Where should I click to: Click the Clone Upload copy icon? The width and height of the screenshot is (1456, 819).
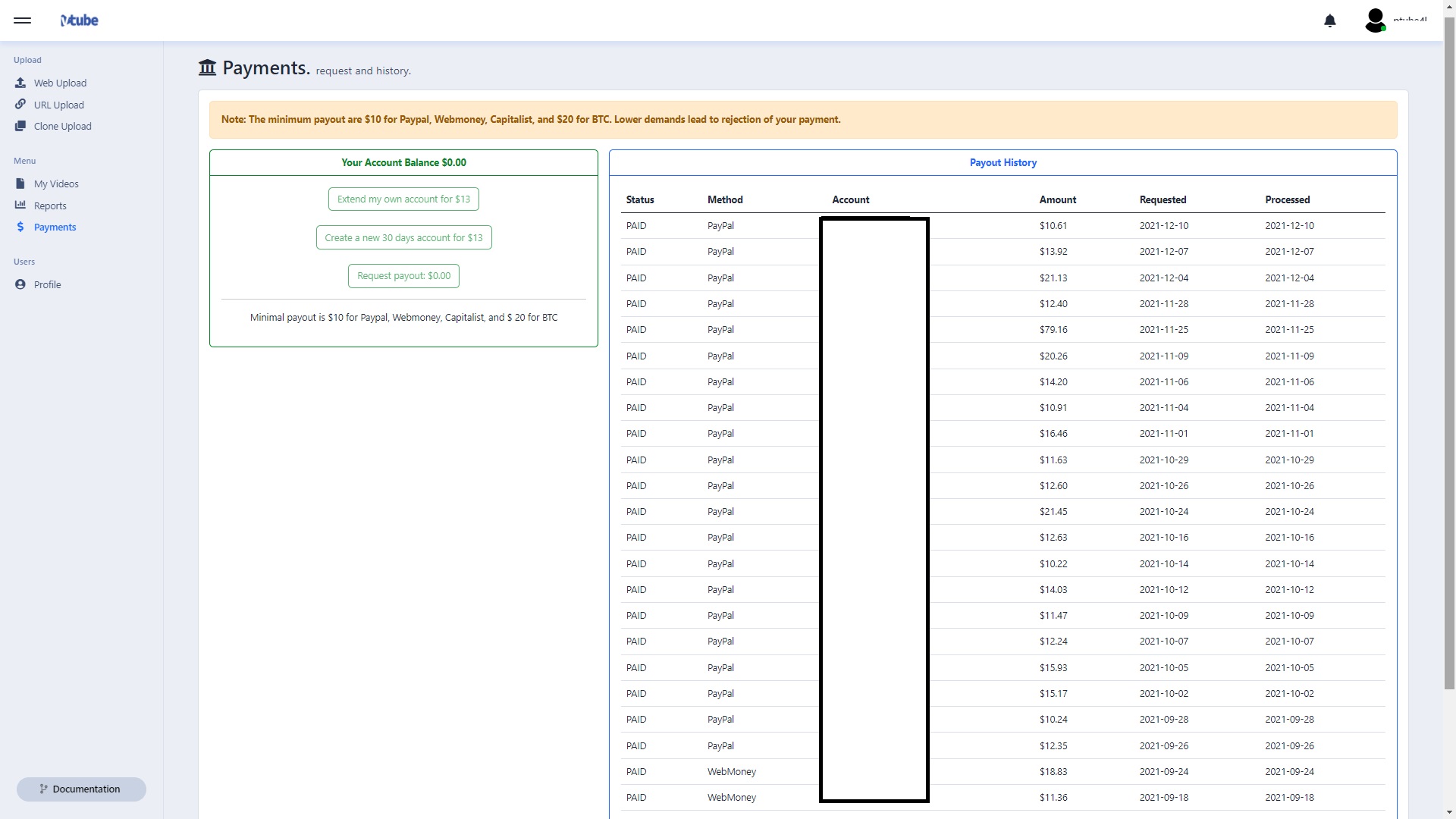[x=20, y=126]
